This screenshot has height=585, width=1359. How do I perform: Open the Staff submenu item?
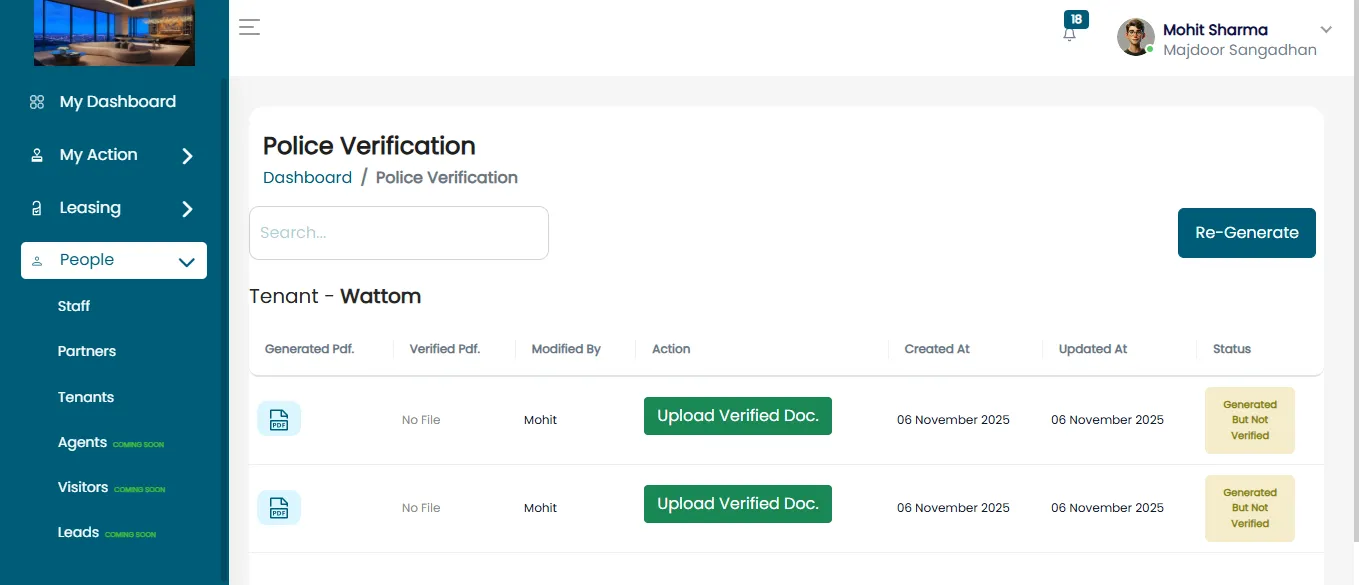pyautogui.click(x=74, y=306)
